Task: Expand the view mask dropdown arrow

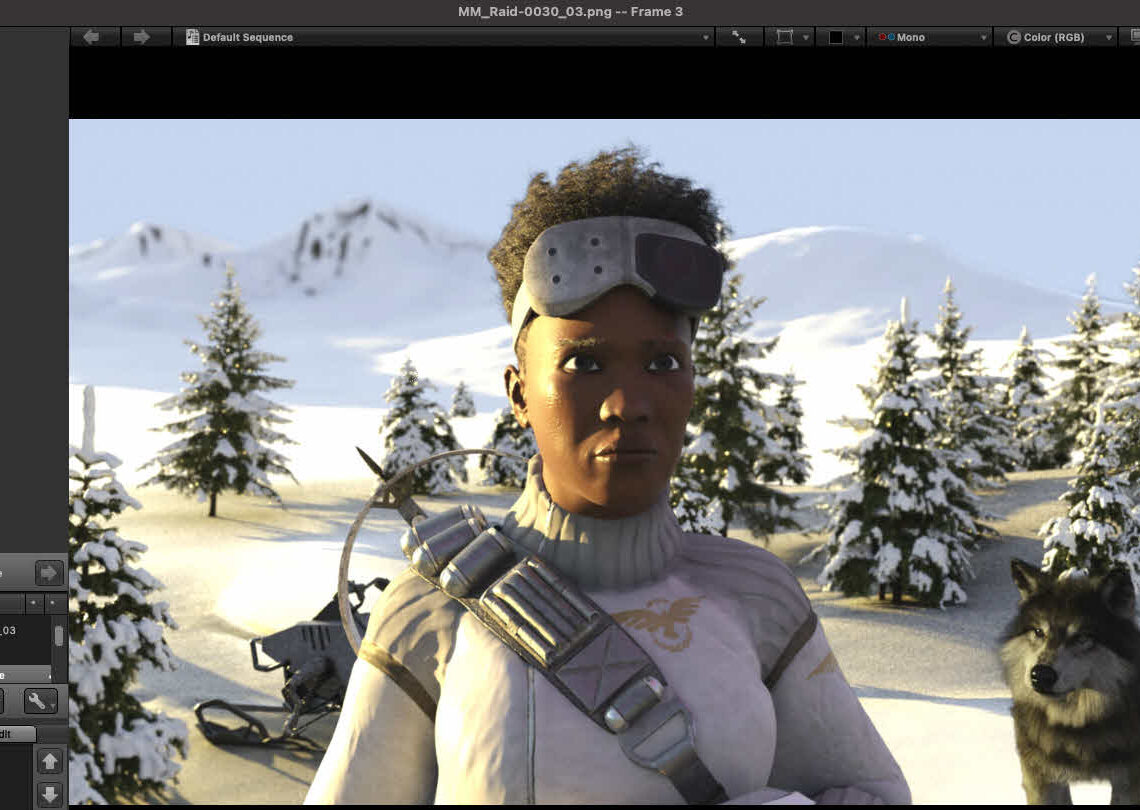Action: click(x=806, y=37)
